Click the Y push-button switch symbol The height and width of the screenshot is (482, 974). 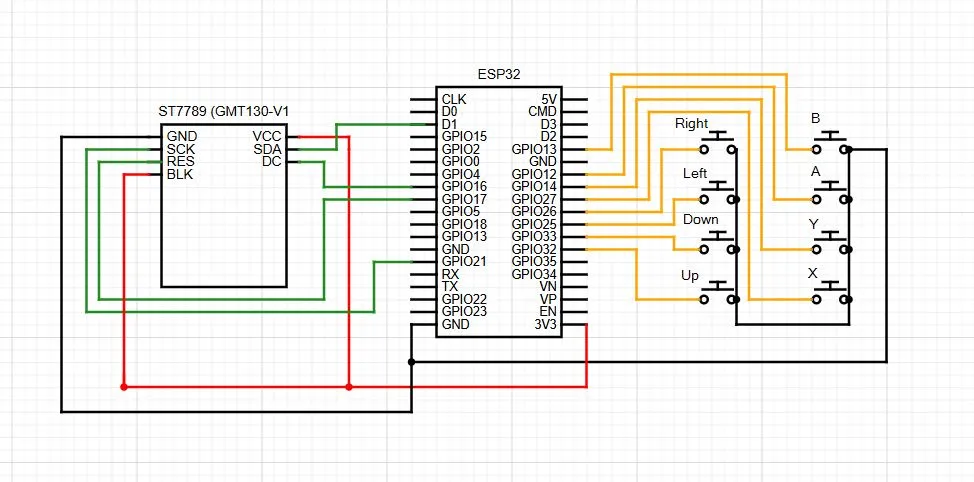click(x=831, y=242)
